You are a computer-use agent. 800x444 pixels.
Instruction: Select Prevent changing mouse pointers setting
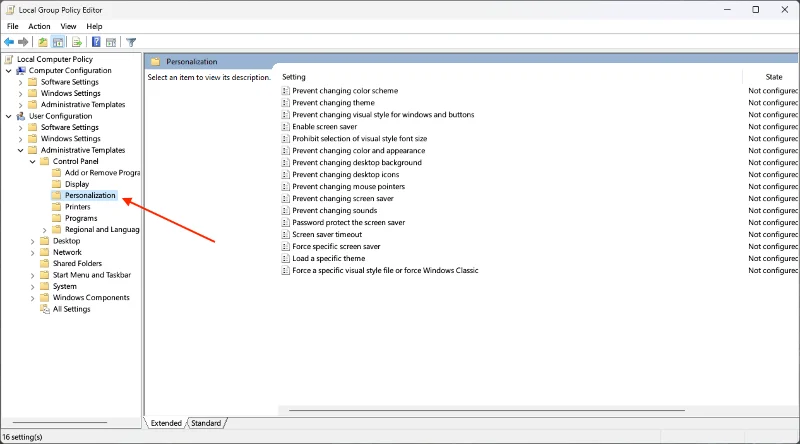click(x=348, y=187)
